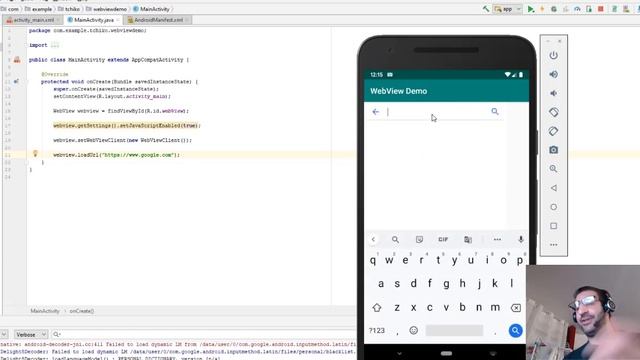
Task: Click the GIF button on keyboard toolbar
Action: click(443, 240)
